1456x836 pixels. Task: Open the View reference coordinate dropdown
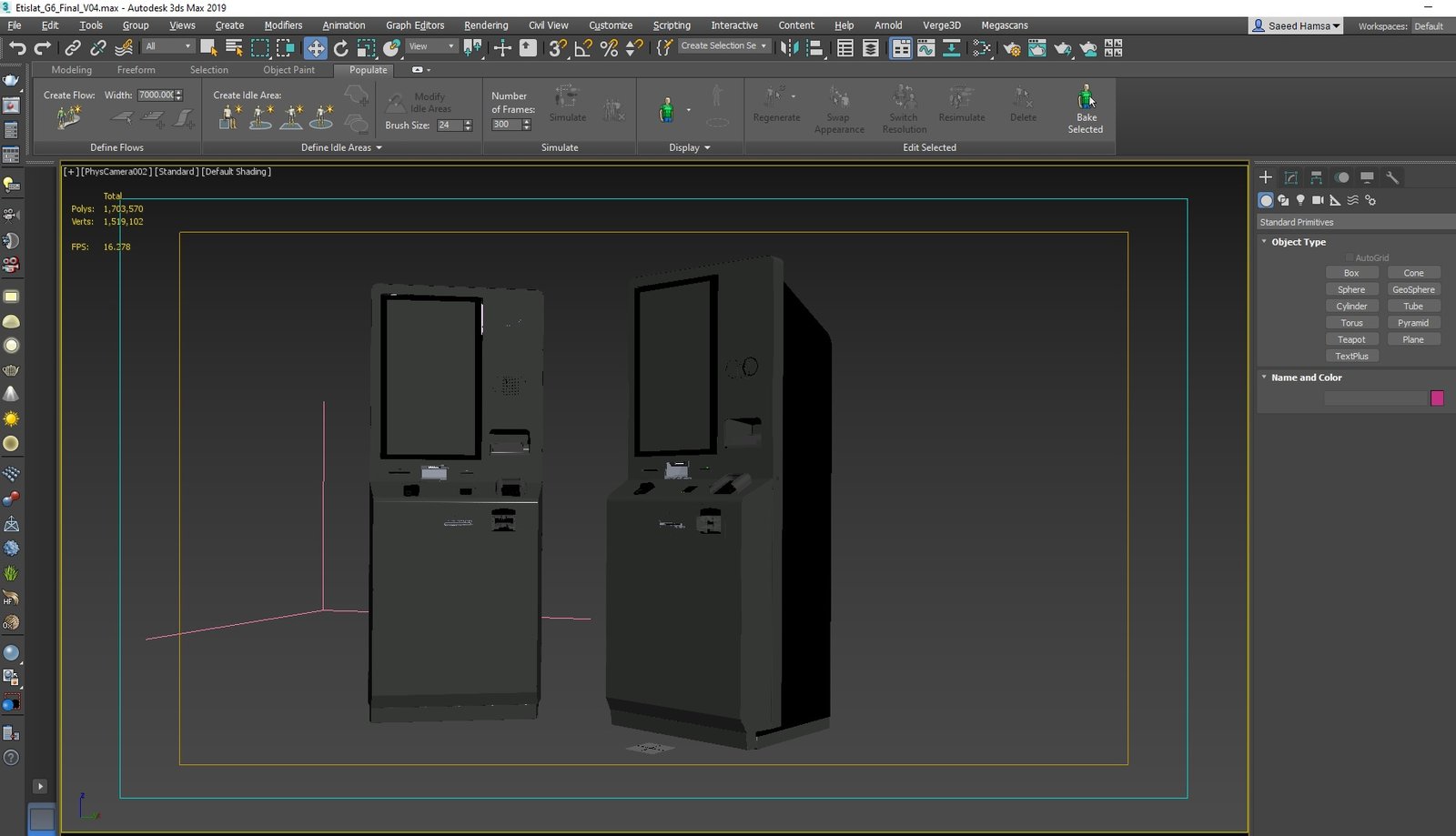tap(431, 46)
